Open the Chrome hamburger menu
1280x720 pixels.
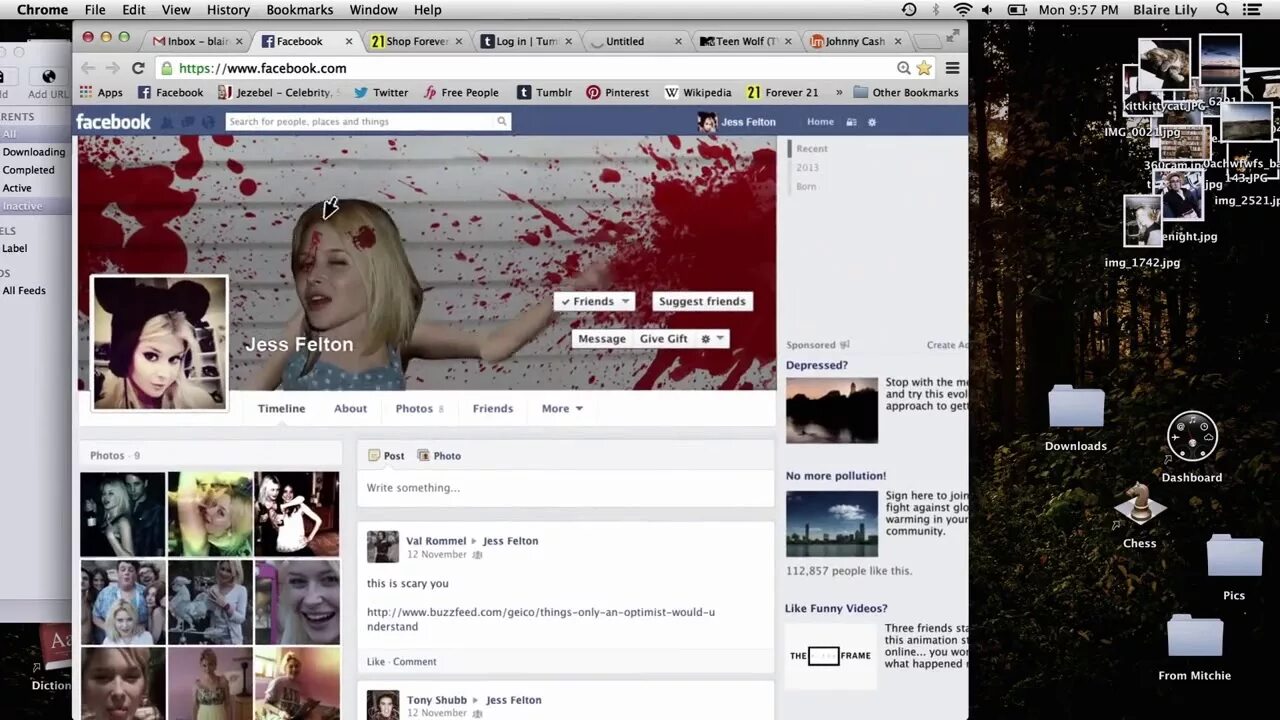[x=952, y=68]
